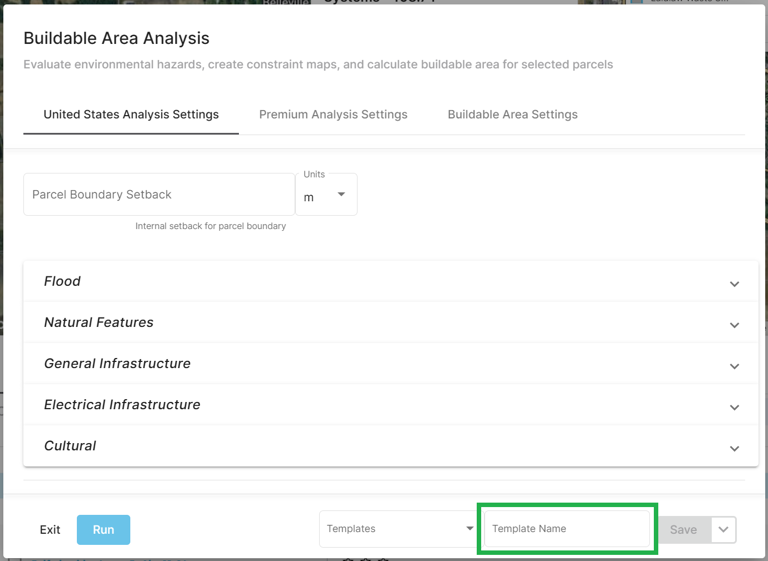Click the chevron icon beside General Infrastructure
This screenshot has height=561, width=768.
(x=734, y=366)
